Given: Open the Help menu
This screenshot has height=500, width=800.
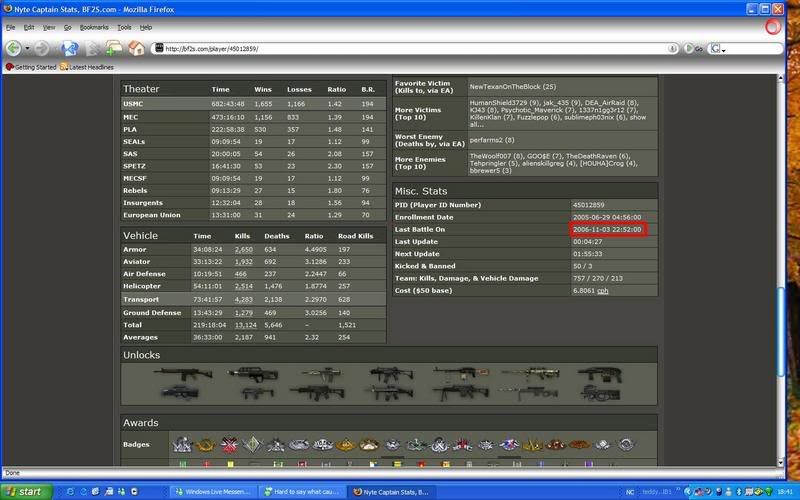Looking at the screenshot, I should pos(146,28).
